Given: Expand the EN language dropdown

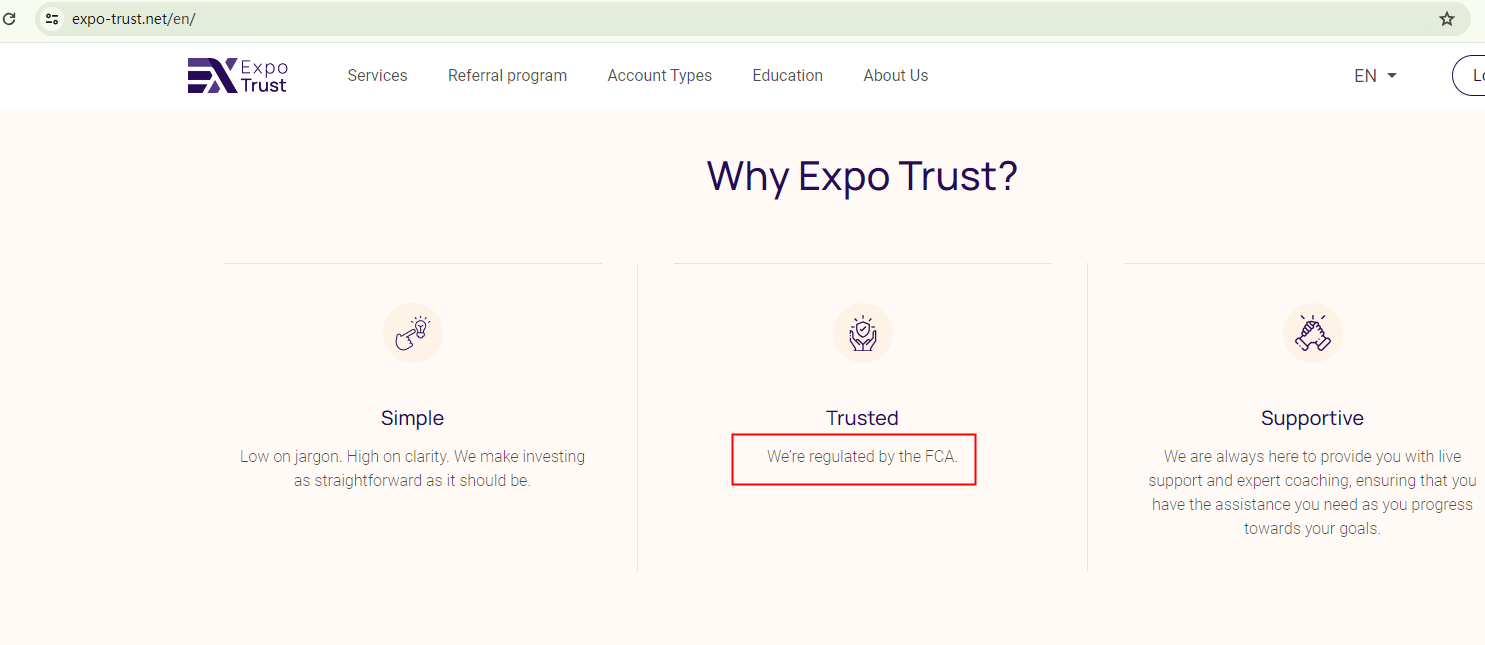Looking at the screenshot, I should (1376, 76).
